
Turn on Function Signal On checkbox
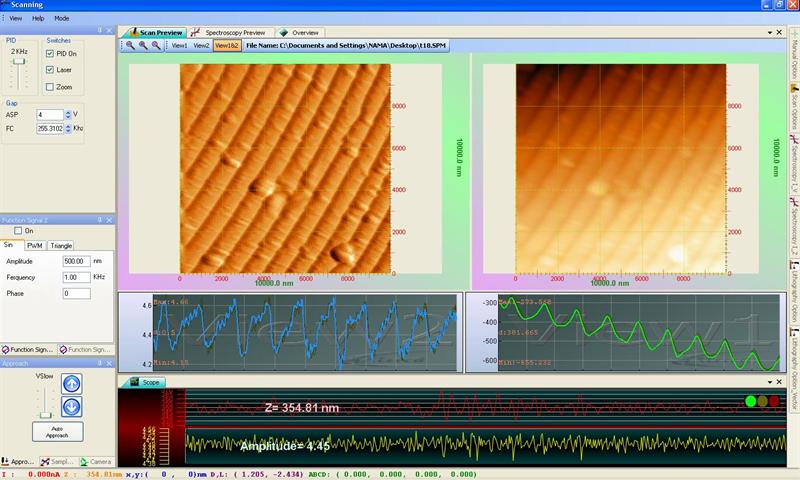click(x=18, y=230)
